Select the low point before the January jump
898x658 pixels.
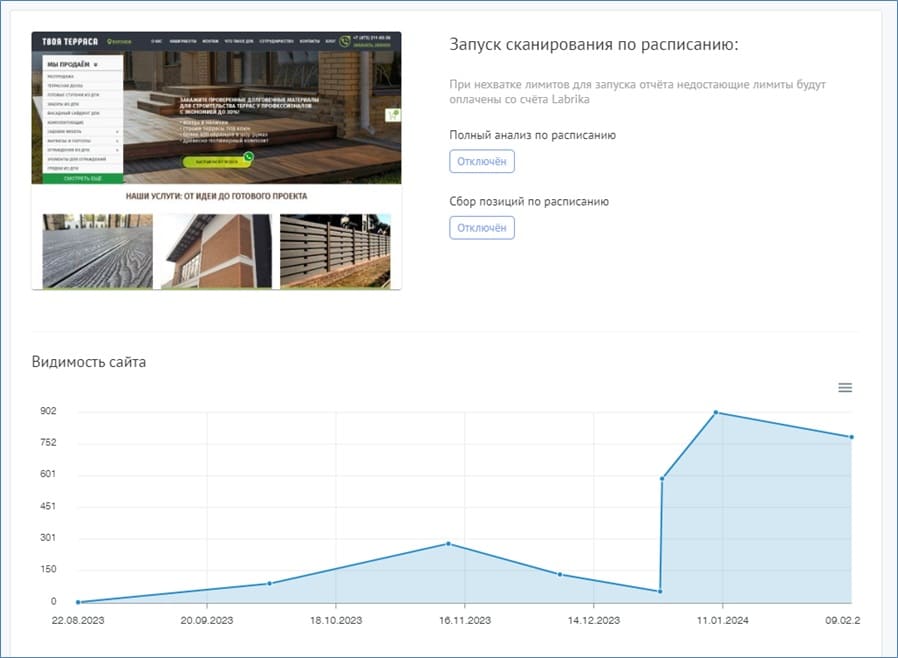pos(660,592)
